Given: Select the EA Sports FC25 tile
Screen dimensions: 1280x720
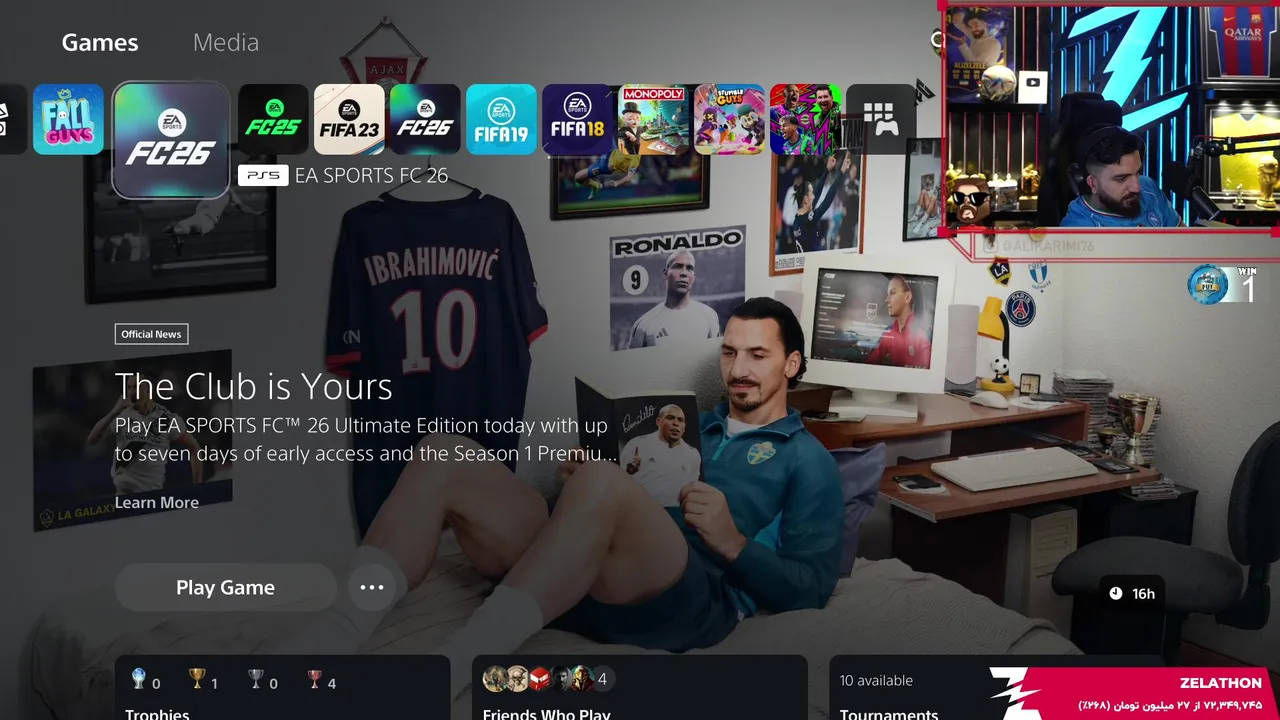Looking at the screenshot, I should point(273,119).
